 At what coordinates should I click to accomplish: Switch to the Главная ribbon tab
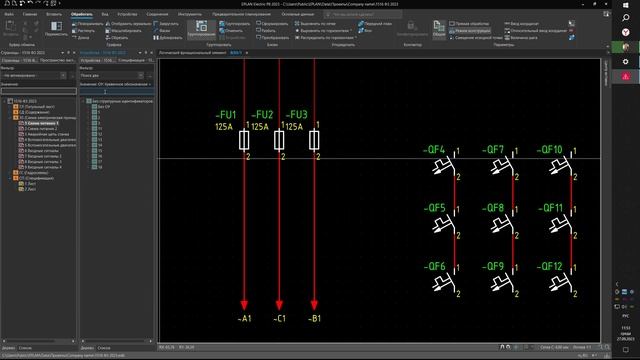pyautogui.click(x=30, y=14)
